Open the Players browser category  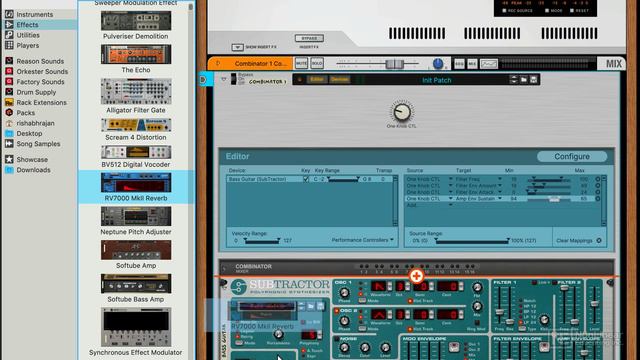[28, 45]
